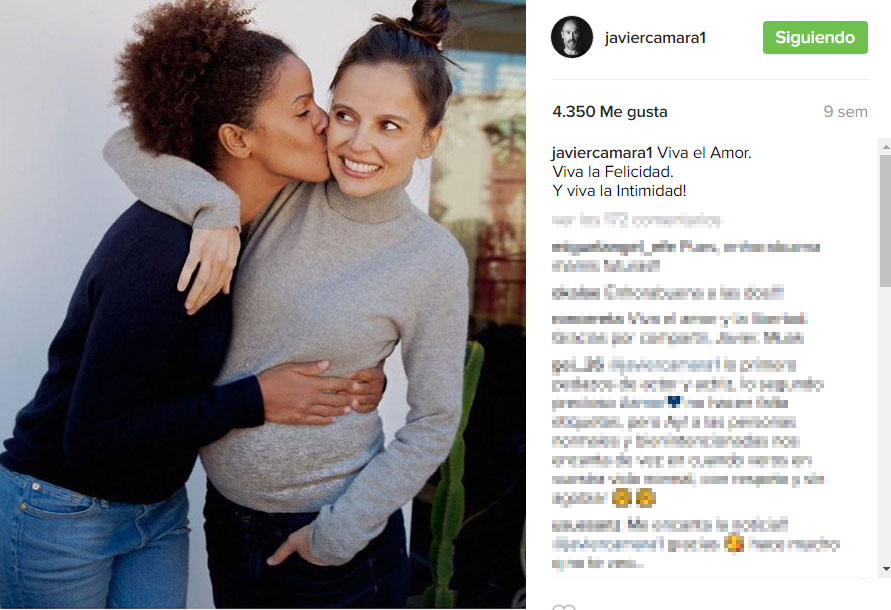This screenshot has height=610, width=891.
Task: Click the comments scrollbar thumb
Action: click(885, 220)
